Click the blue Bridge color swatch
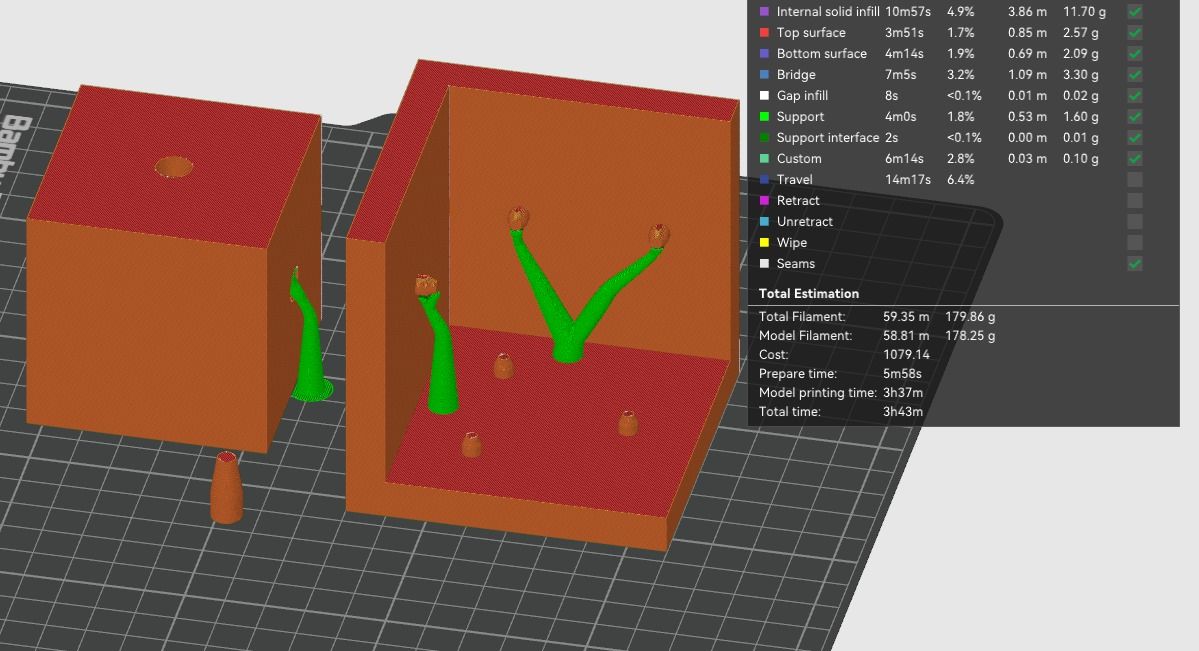The width and height of the screenshot is (1199, 651). point(764,74)
